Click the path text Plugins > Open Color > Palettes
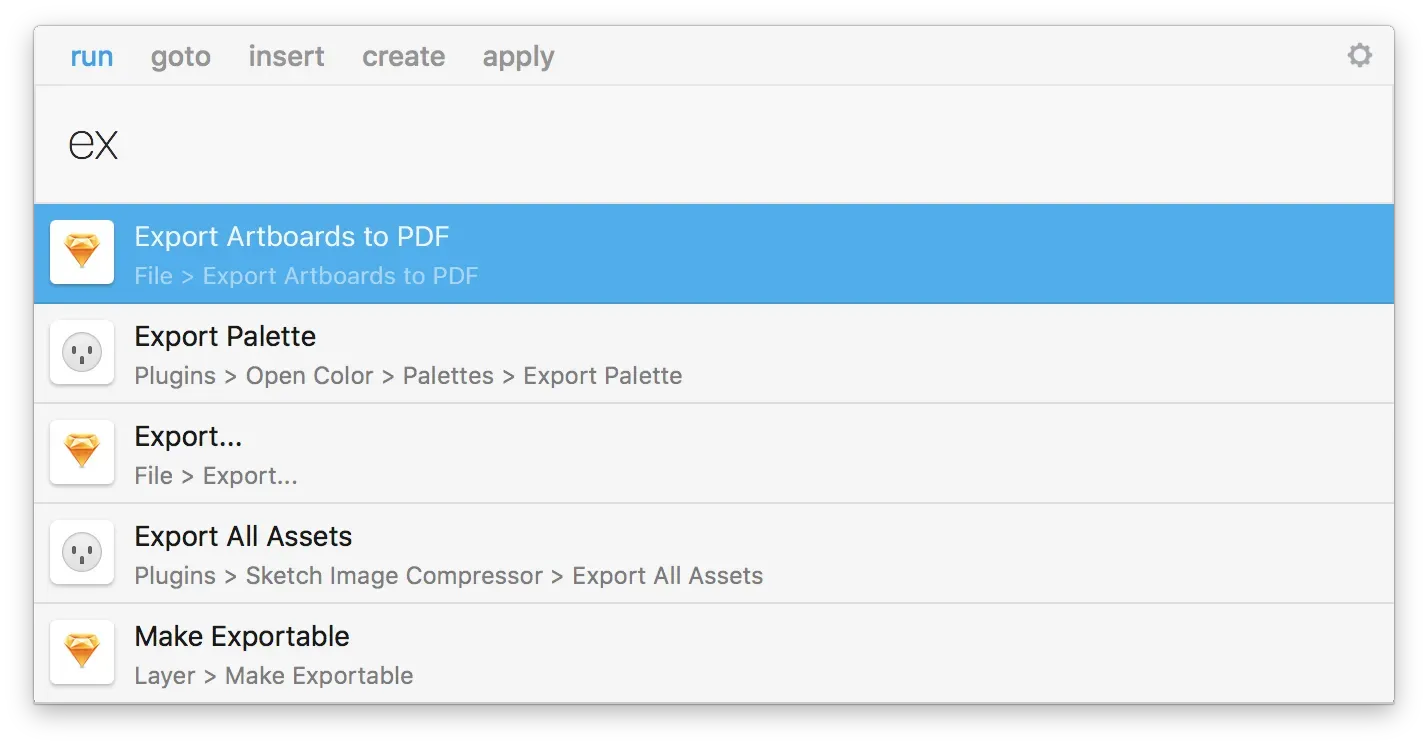This screenshot has width=1428, height=746. click(x=314, y=376)
